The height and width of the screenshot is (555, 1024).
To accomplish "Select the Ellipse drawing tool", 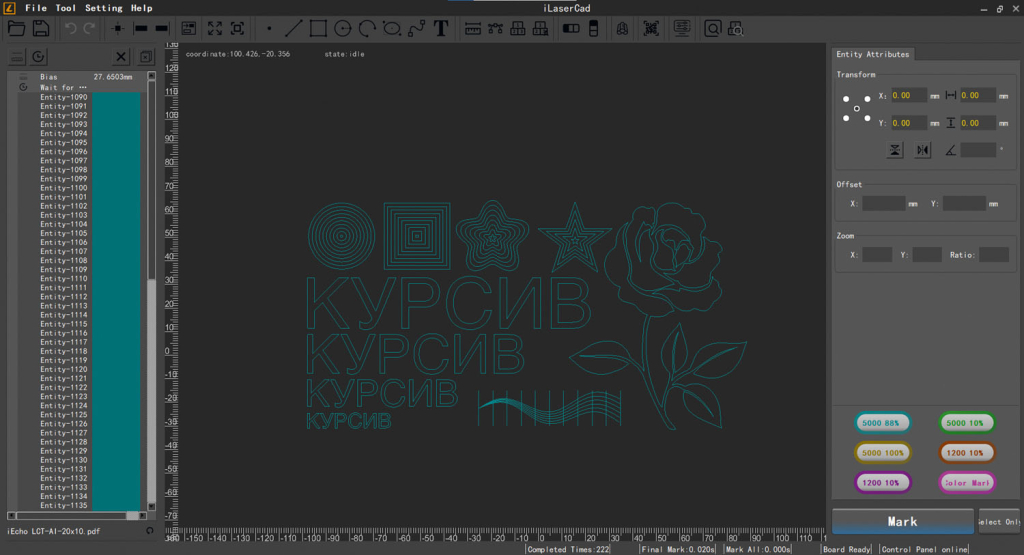I will tap(392, 29).
